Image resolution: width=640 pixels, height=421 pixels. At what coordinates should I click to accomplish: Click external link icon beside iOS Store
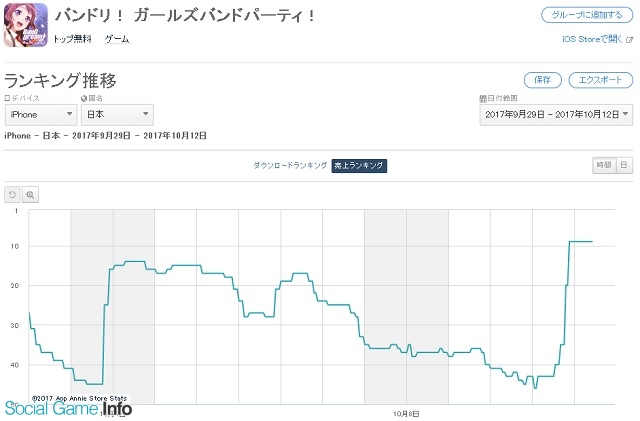pos(629,40)
